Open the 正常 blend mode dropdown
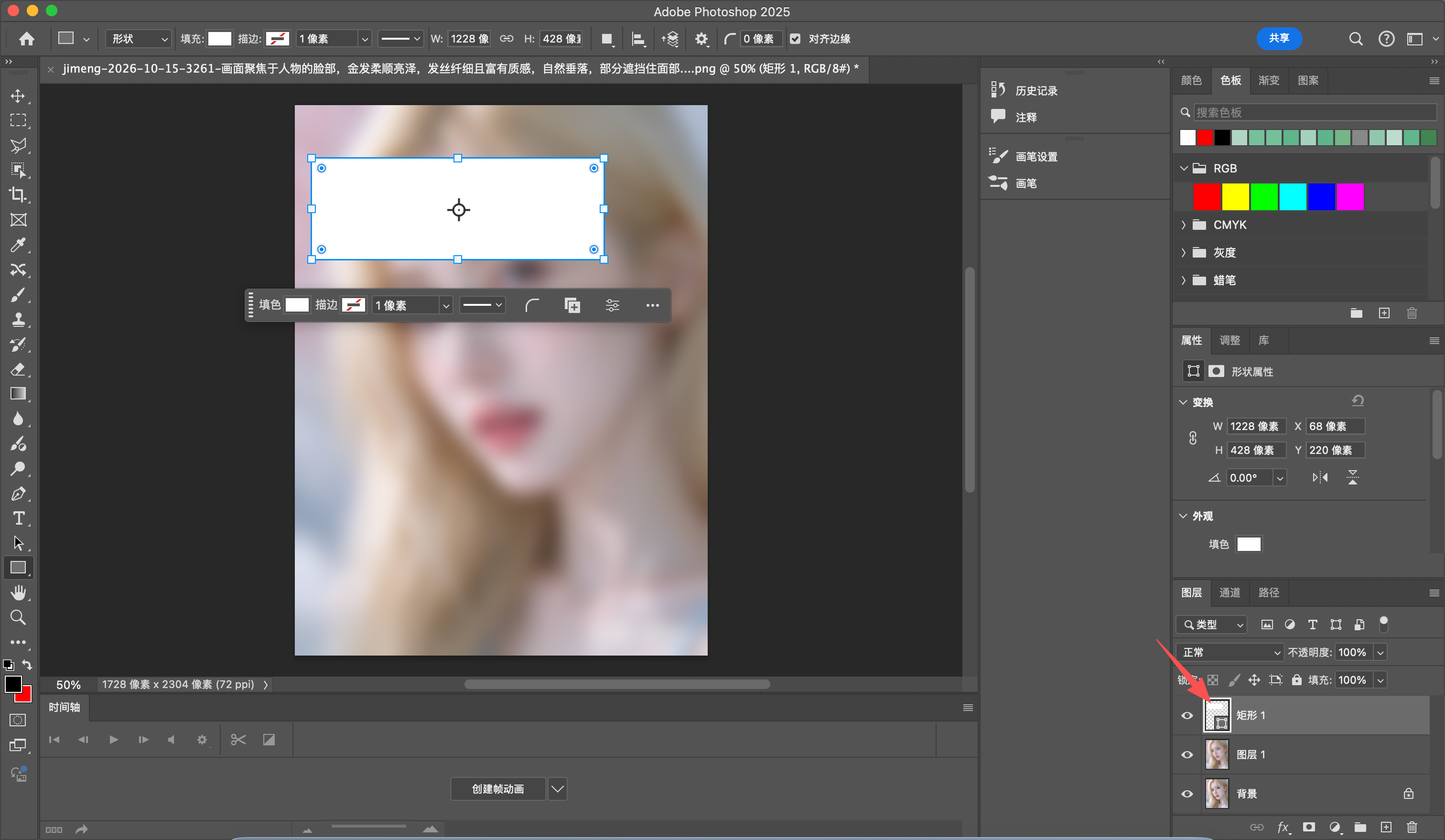This screenshot has width=1445, height=840. point(1230,653)
